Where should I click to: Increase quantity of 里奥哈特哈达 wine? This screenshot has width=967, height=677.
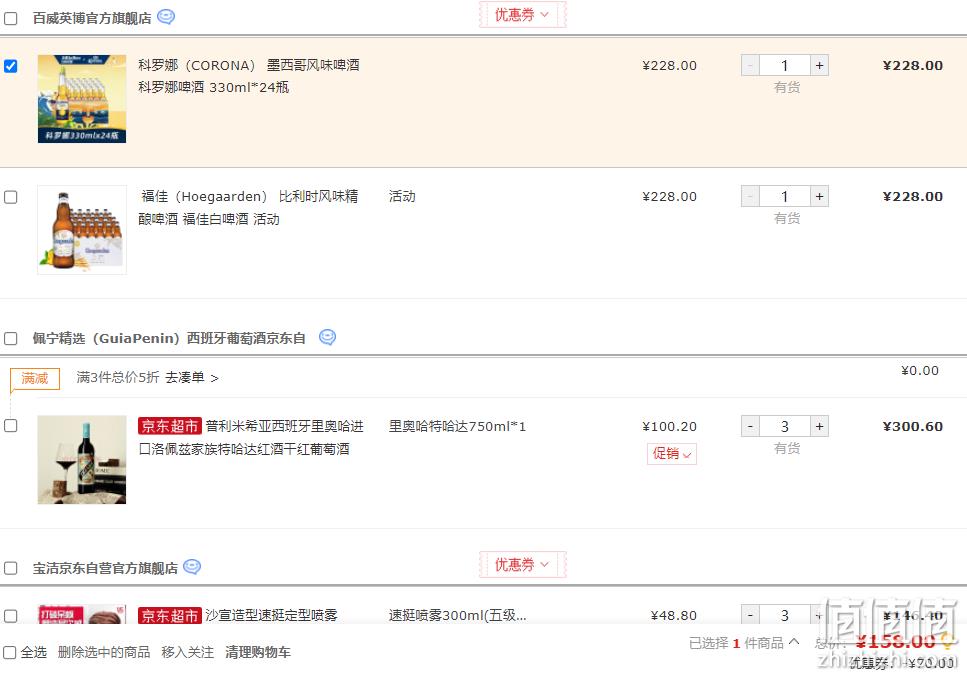[x=819, y=426]
